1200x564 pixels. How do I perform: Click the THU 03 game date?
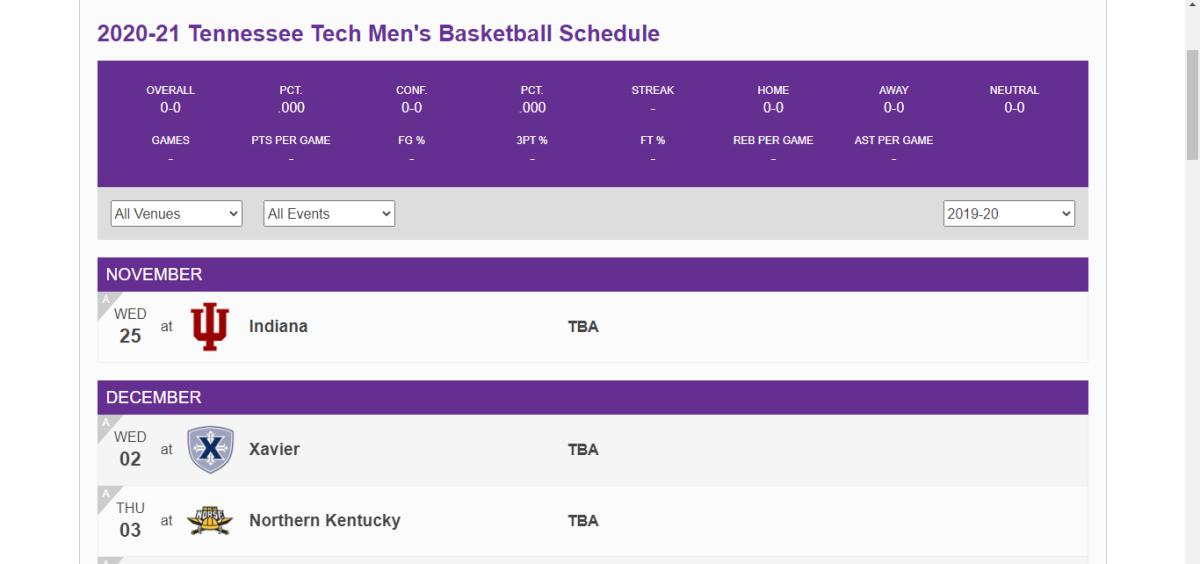(x=130, y=520)
